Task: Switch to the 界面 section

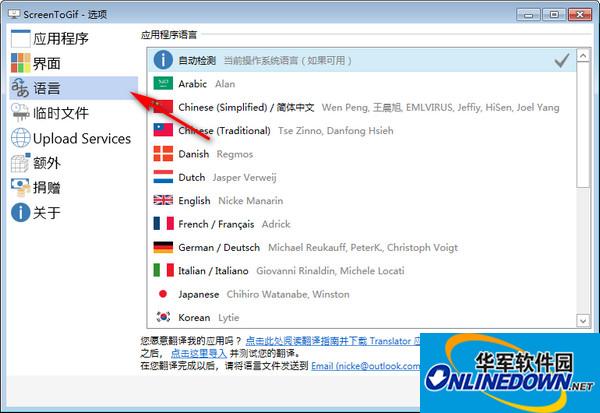Action: (x=73, y=64)
